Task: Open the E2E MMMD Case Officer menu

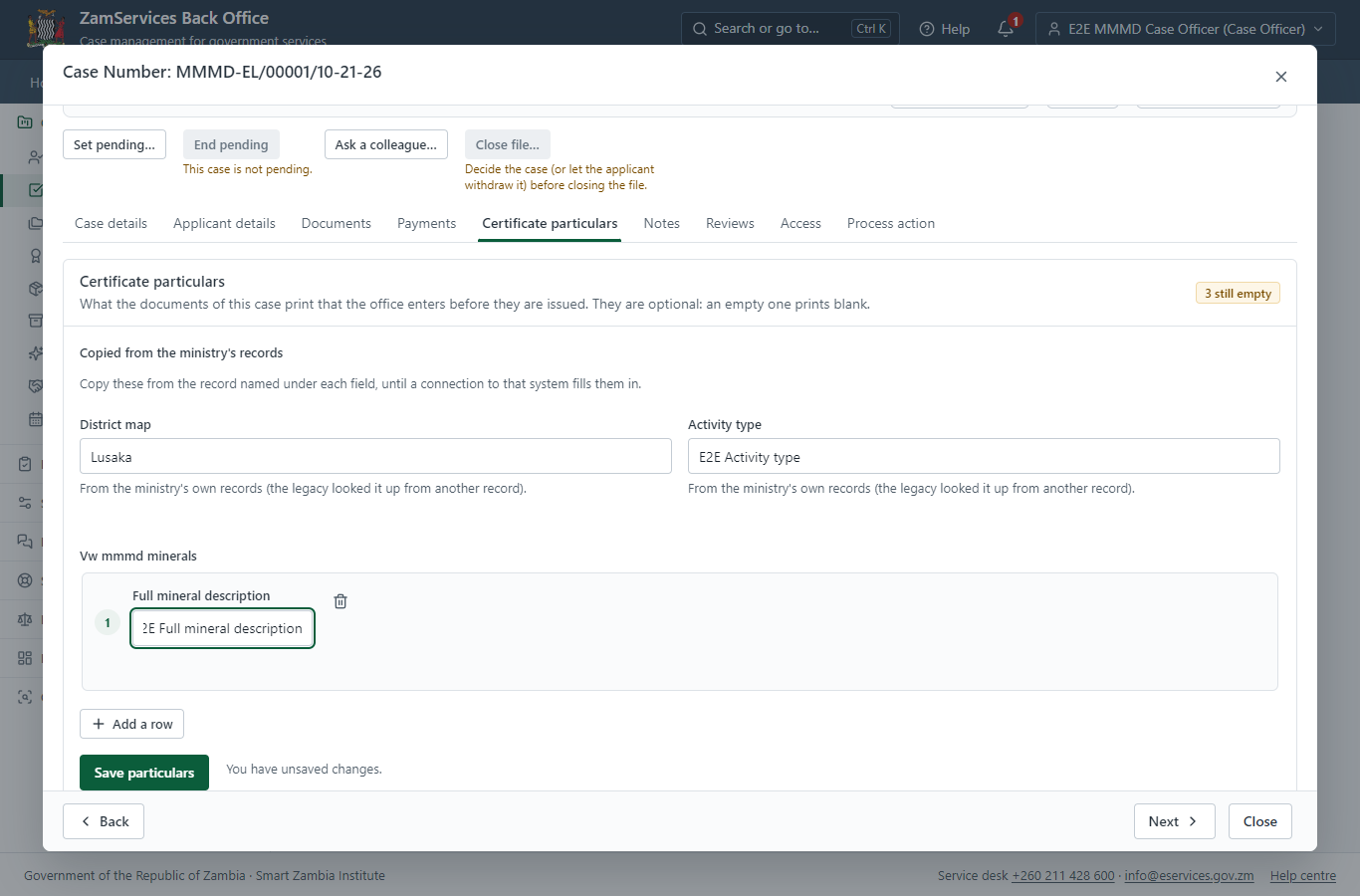Action: point(1186,29)
